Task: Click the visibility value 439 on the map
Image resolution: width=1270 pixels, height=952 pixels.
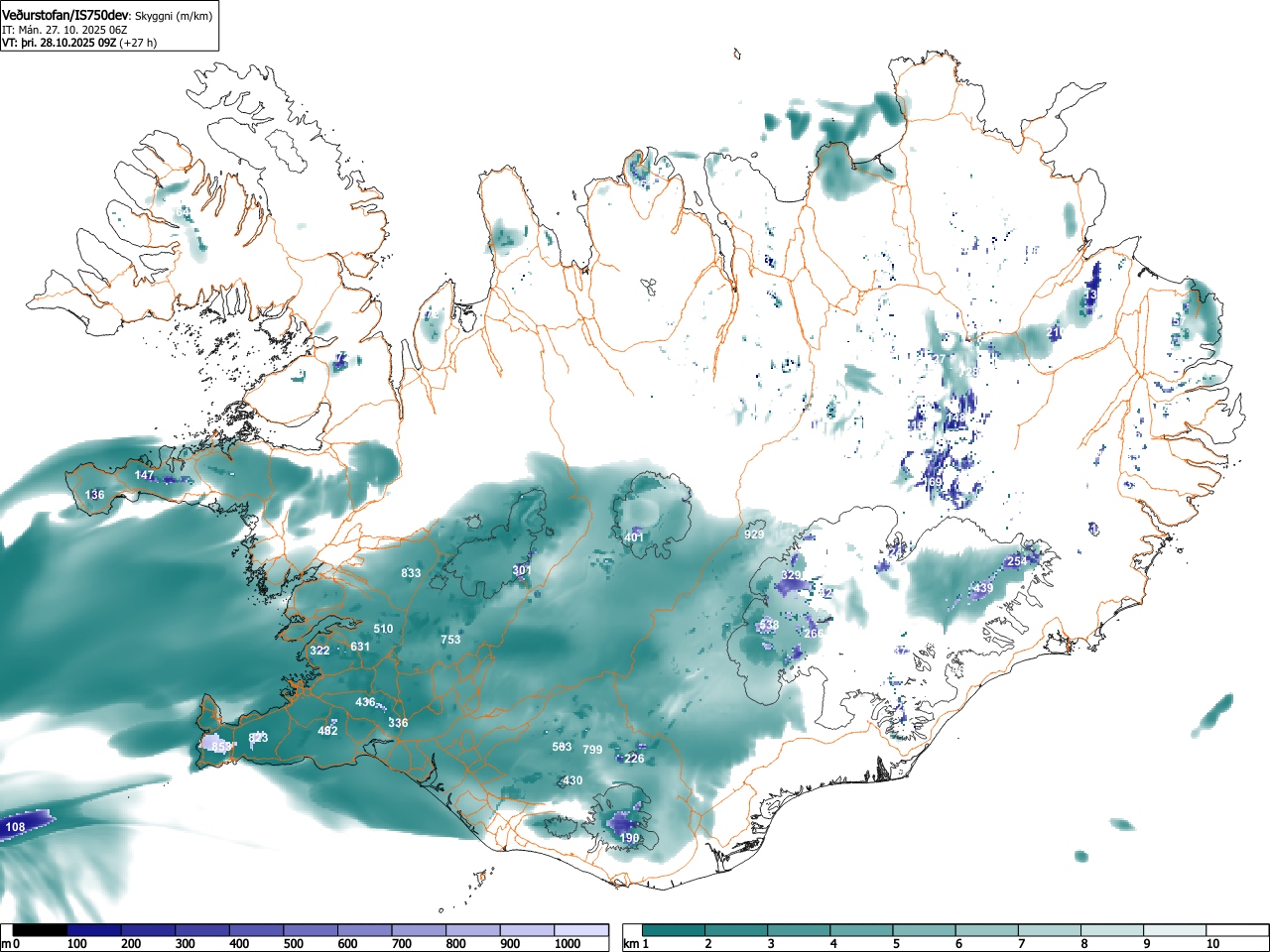Action: point(982,588)
